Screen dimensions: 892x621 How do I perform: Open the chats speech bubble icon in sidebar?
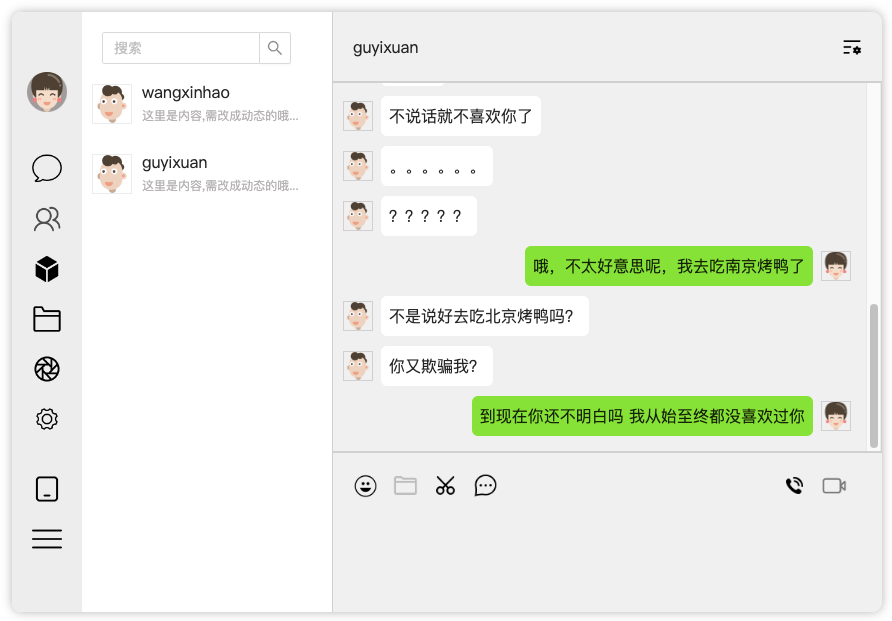click(47, 168)
